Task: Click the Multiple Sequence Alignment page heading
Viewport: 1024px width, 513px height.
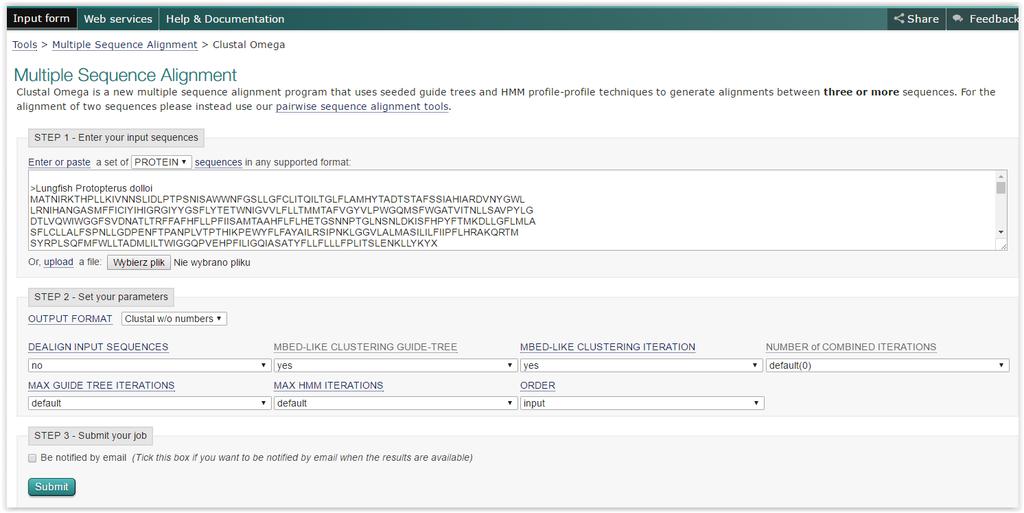Action: coord(125,74)
